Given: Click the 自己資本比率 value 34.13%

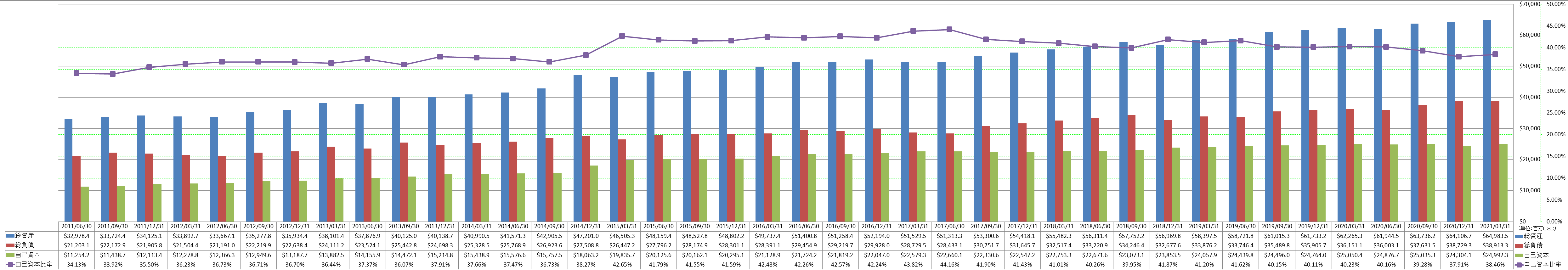Looking at the screenshot, I should (x=77, y=265).
